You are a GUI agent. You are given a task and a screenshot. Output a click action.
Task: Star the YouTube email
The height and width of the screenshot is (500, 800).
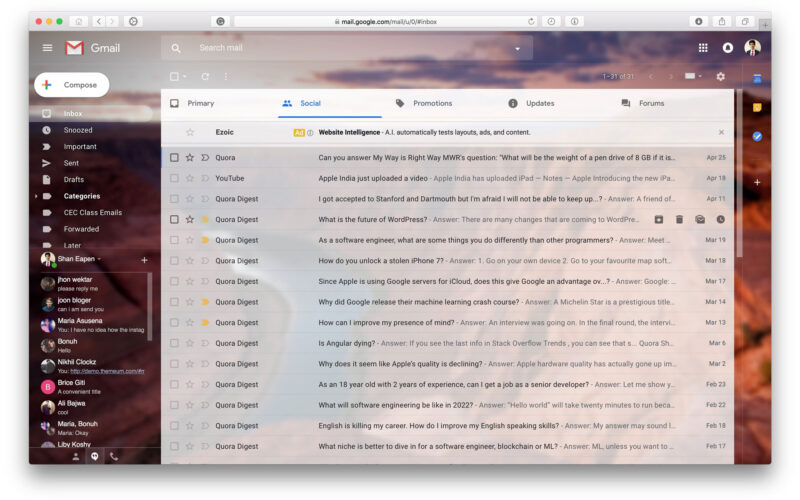(189, 178)
